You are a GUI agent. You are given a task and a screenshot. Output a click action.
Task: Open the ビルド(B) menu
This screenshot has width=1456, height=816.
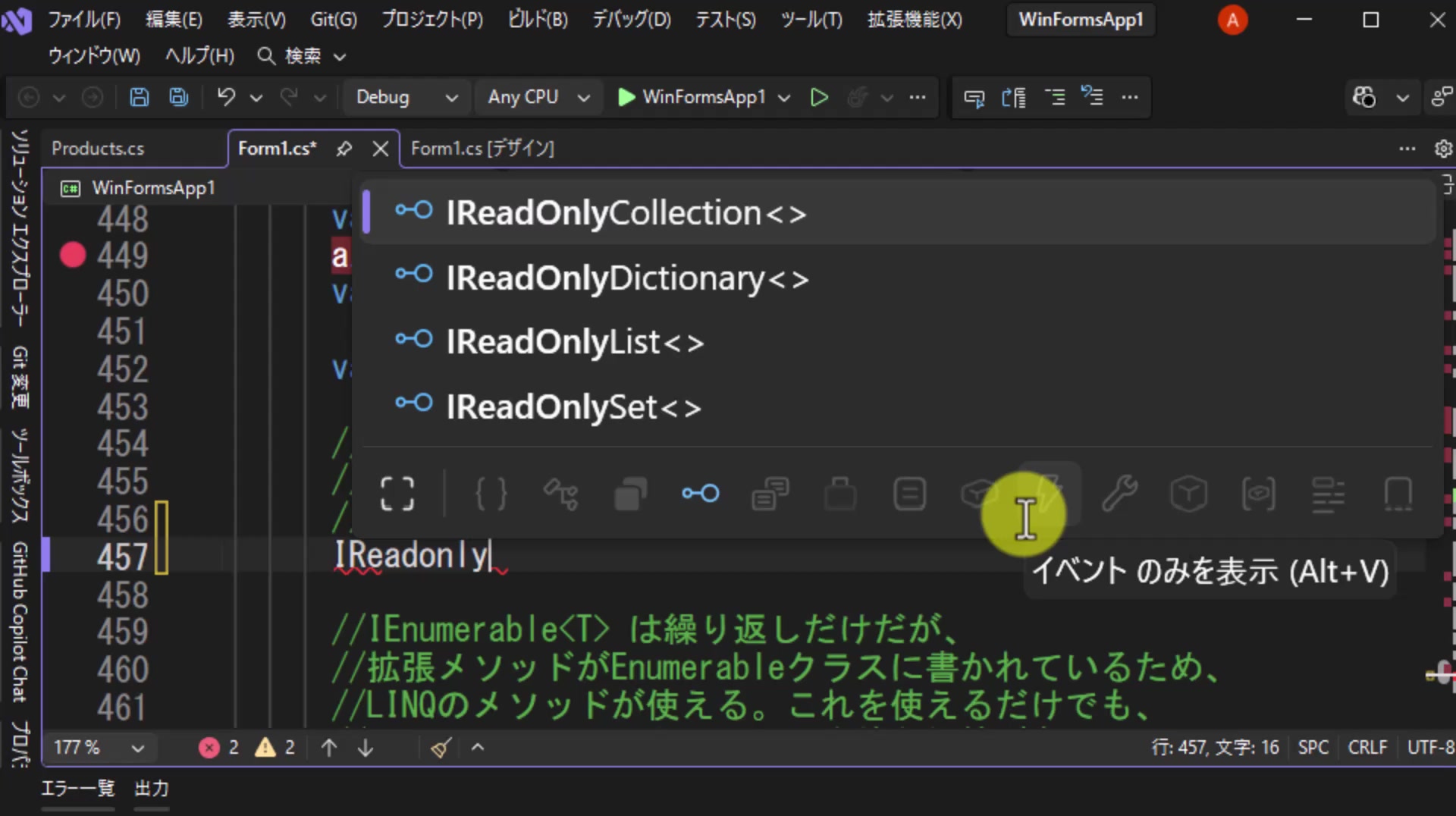click(538, 20)
